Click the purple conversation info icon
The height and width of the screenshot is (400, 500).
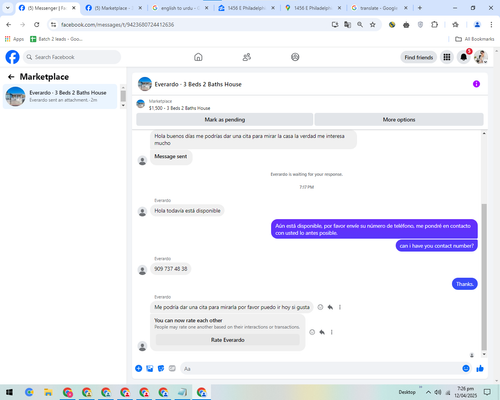pyautogui.click(x=476, y=84)
